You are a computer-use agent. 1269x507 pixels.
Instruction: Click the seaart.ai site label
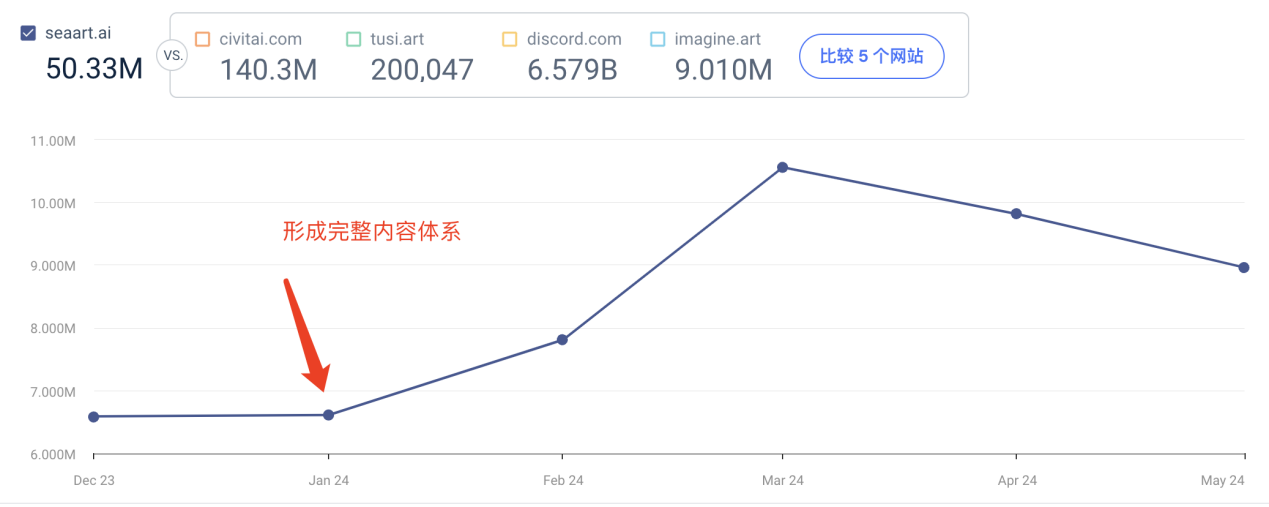point(78,33)
